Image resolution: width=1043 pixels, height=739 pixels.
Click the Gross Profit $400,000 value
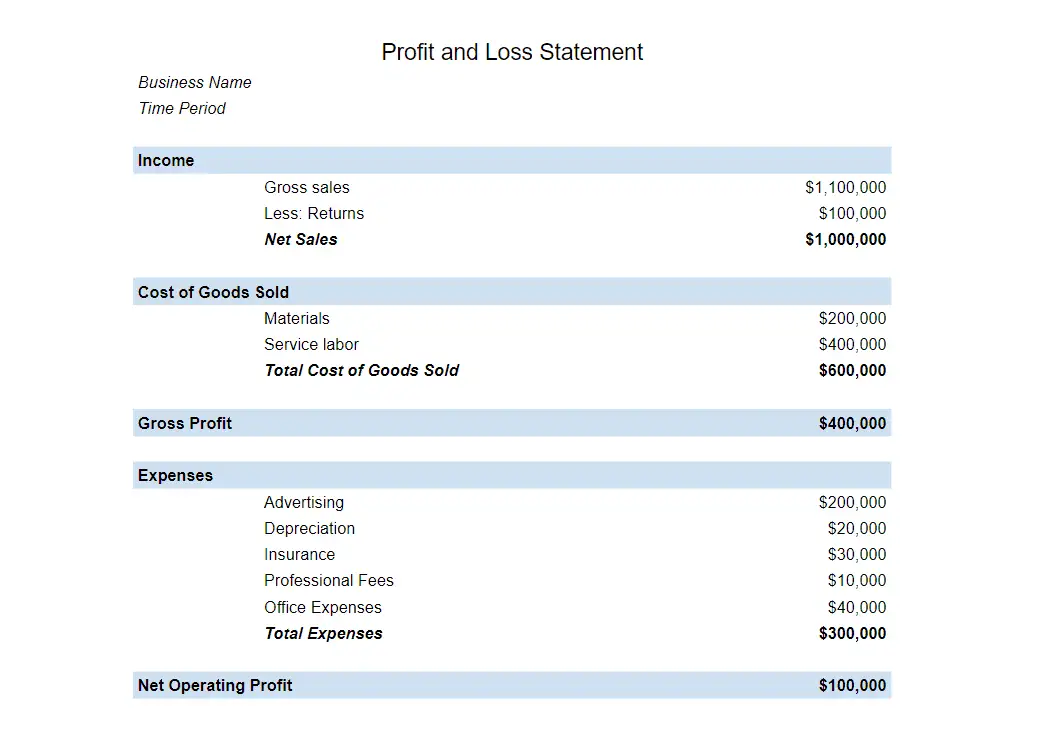click(852, 423)
